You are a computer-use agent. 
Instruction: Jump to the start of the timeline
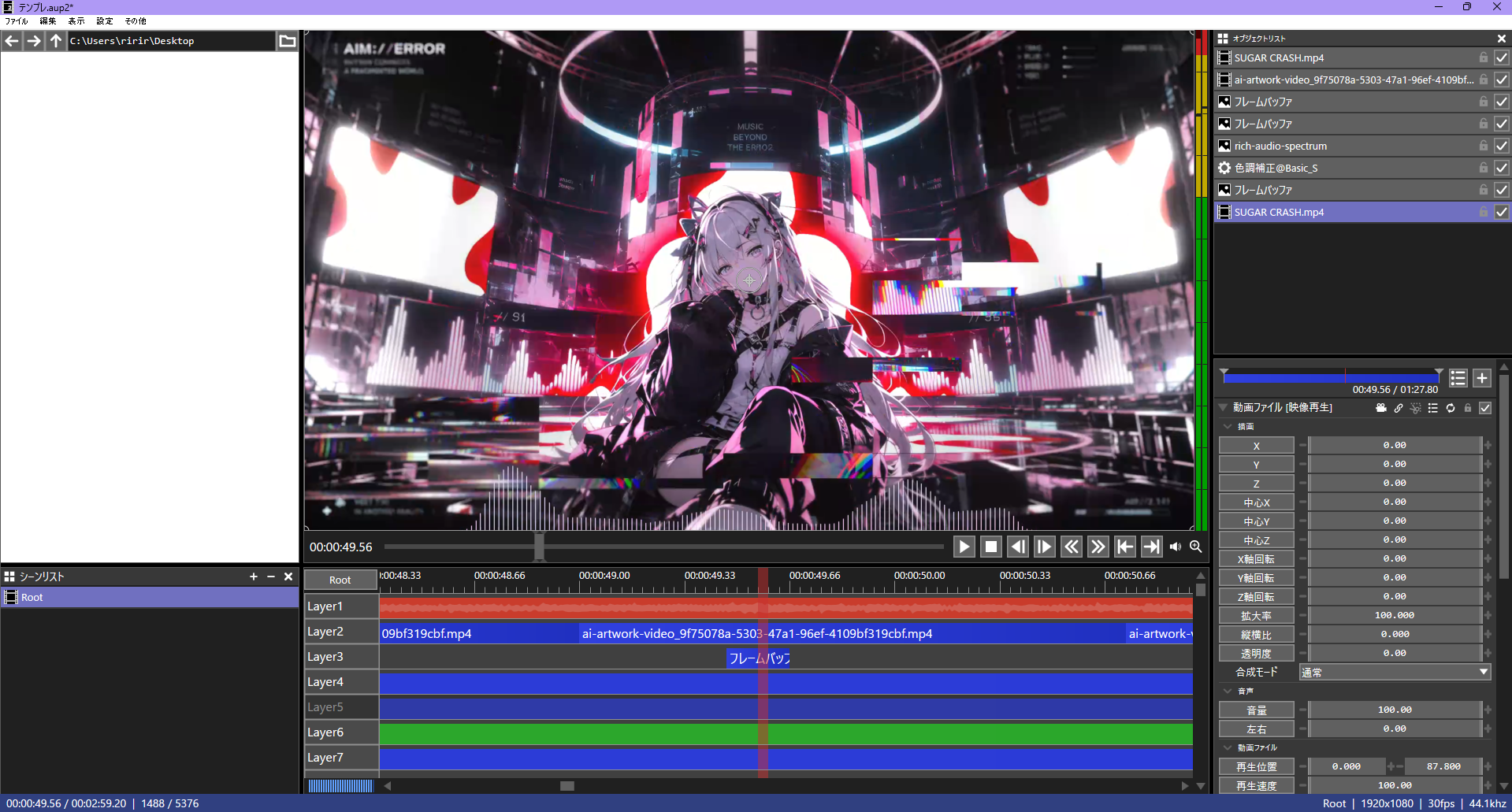1125,547
